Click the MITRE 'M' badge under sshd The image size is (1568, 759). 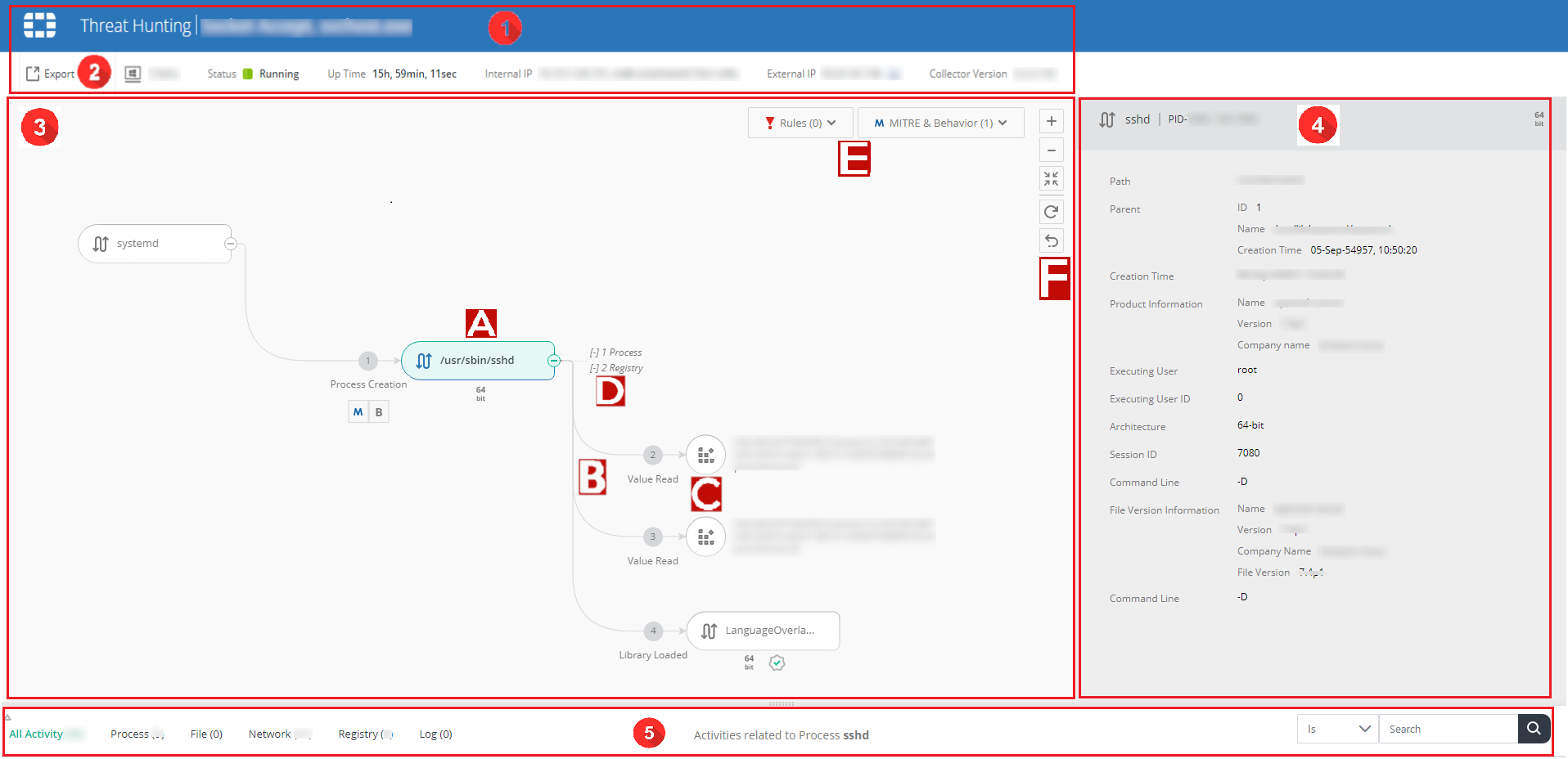click(x=358, y=412)
